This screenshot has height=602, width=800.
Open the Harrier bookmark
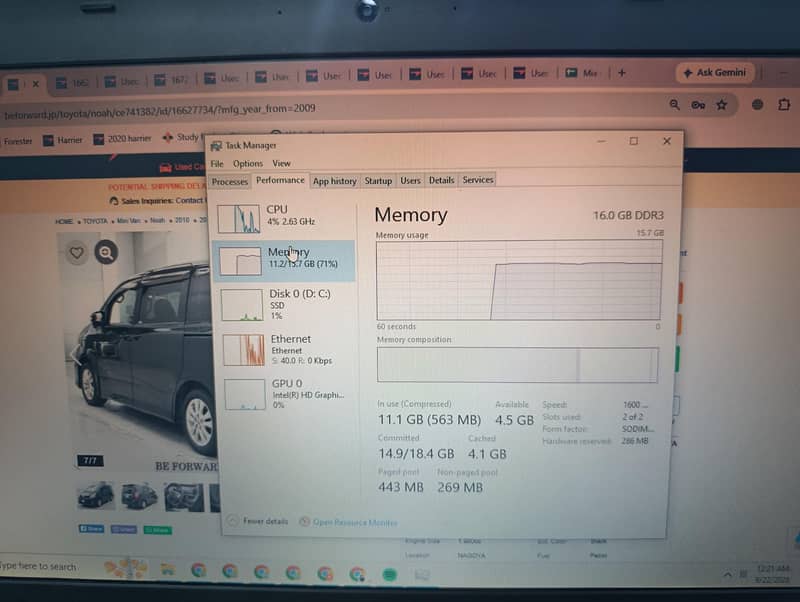(63, 140)
